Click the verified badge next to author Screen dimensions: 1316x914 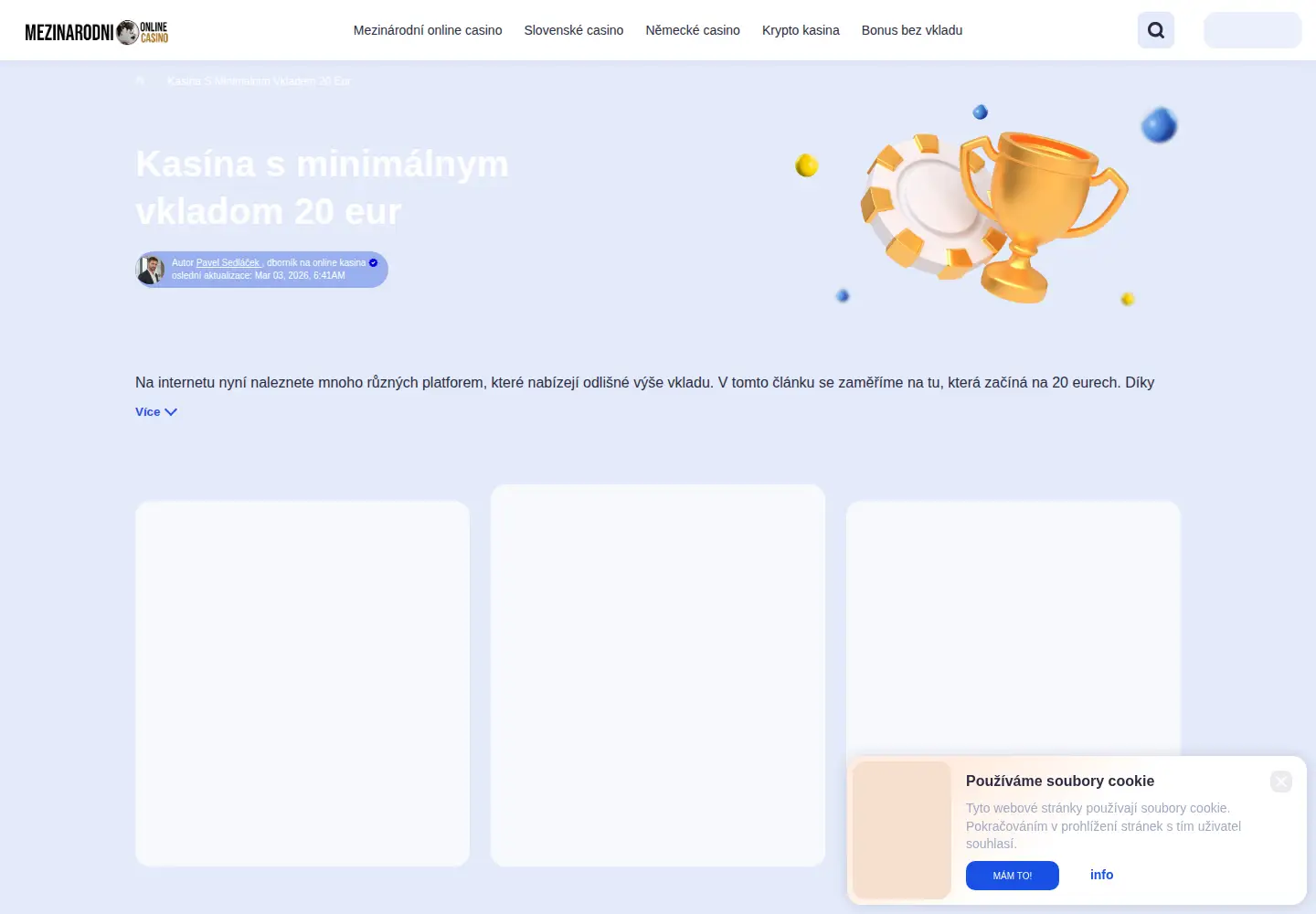(373, 262)
